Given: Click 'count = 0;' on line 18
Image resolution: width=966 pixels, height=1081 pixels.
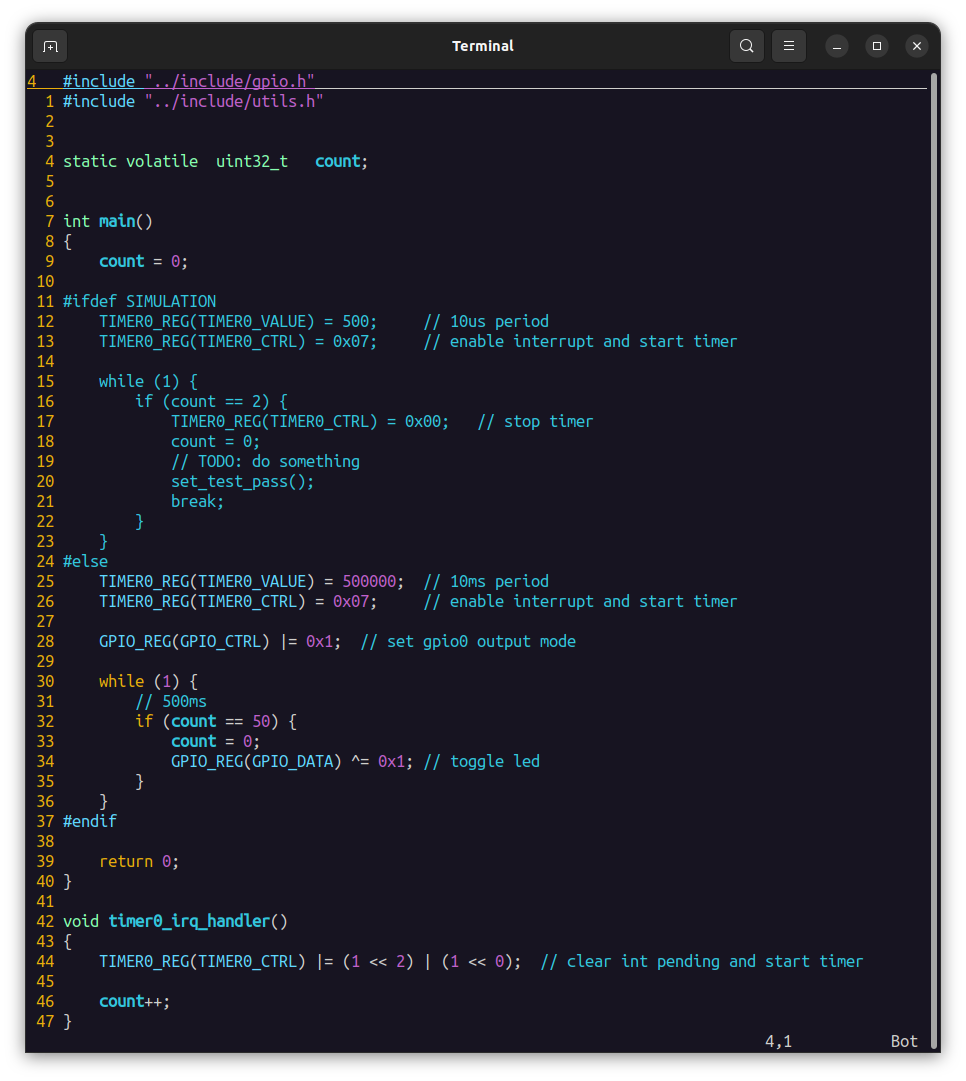Looking at the screenshot, I should coord(216,441).
